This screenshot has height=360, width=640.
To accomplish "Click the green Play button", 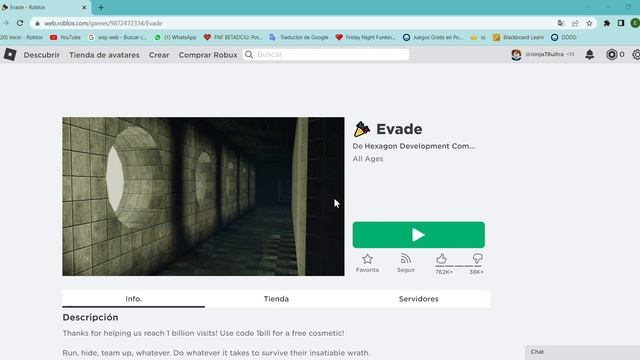I will click(418, 235).
